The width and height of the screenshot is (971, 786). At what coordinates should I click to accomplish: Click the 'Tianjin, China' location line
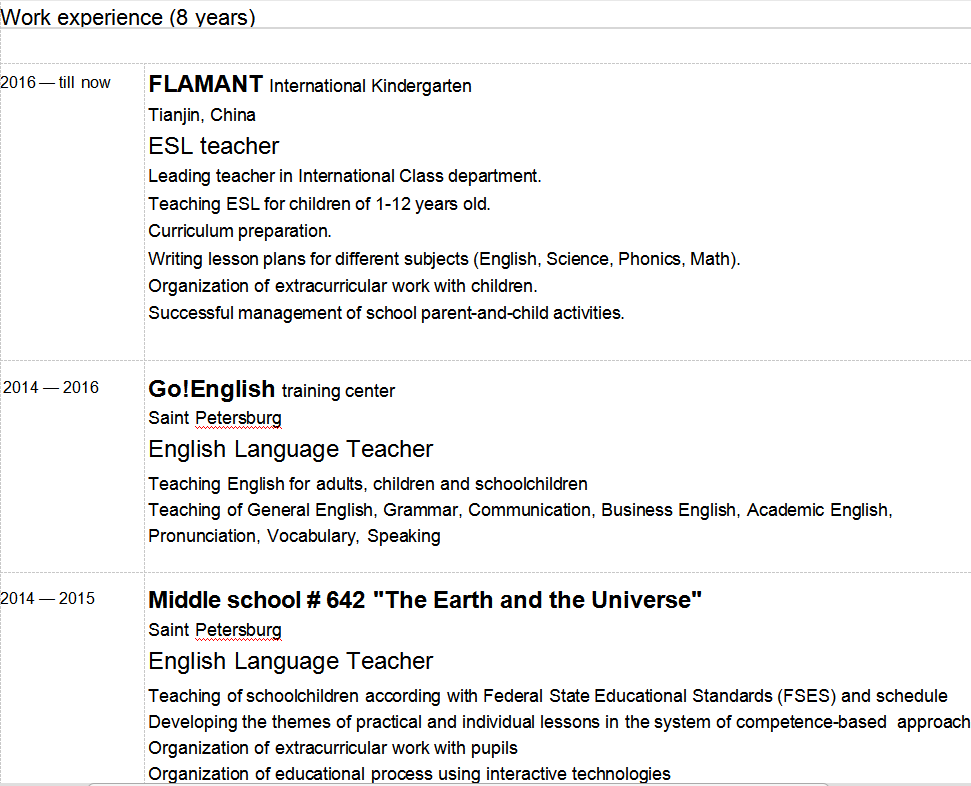(202, 115)
